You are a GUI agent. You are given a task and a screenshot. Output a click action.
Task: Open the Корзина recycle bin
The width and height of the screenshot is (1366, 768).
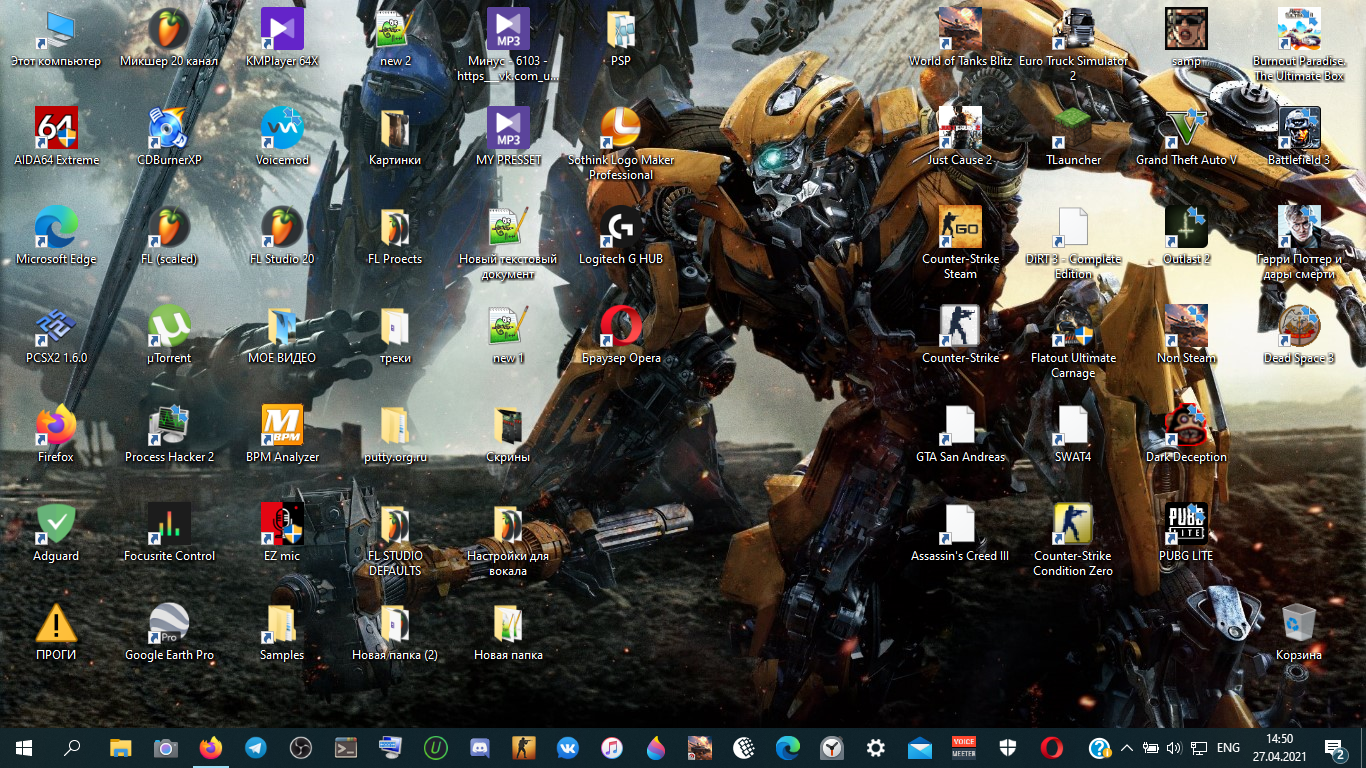[1298, 625]
